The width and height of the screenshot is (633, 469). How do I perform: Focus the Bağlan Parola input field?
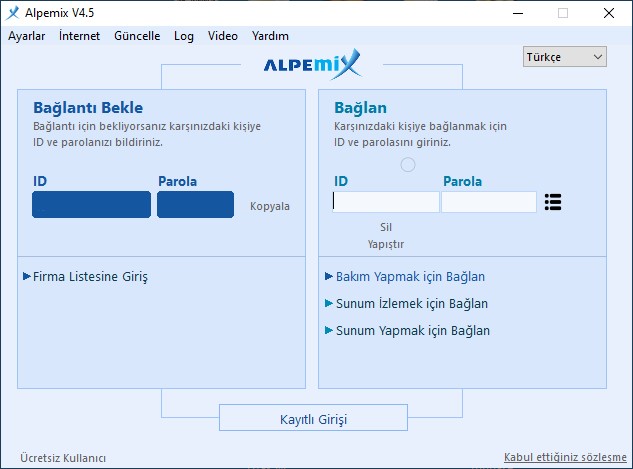[489, 202]
